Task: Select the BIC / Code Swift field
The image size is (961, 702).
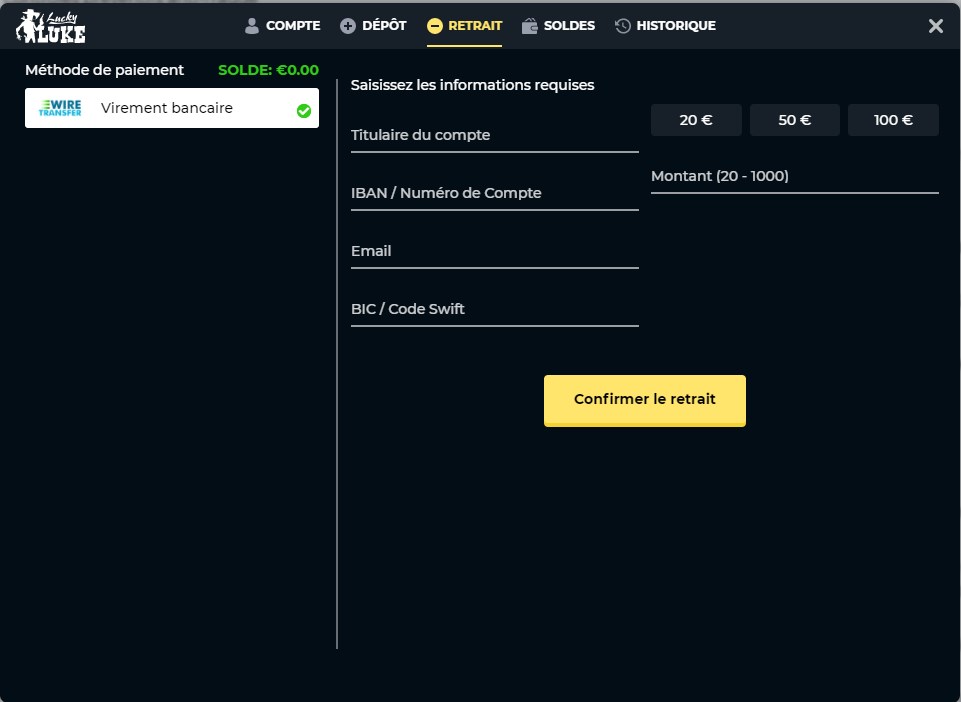Action: (494, 309)
